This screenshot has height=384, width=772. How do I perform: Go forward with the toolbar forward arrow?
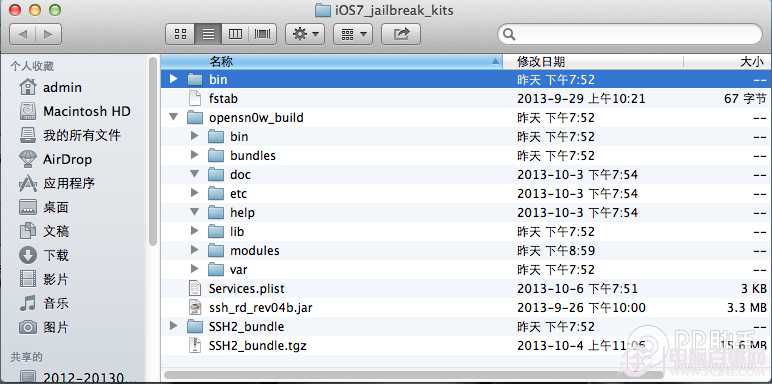pos(48,34)
